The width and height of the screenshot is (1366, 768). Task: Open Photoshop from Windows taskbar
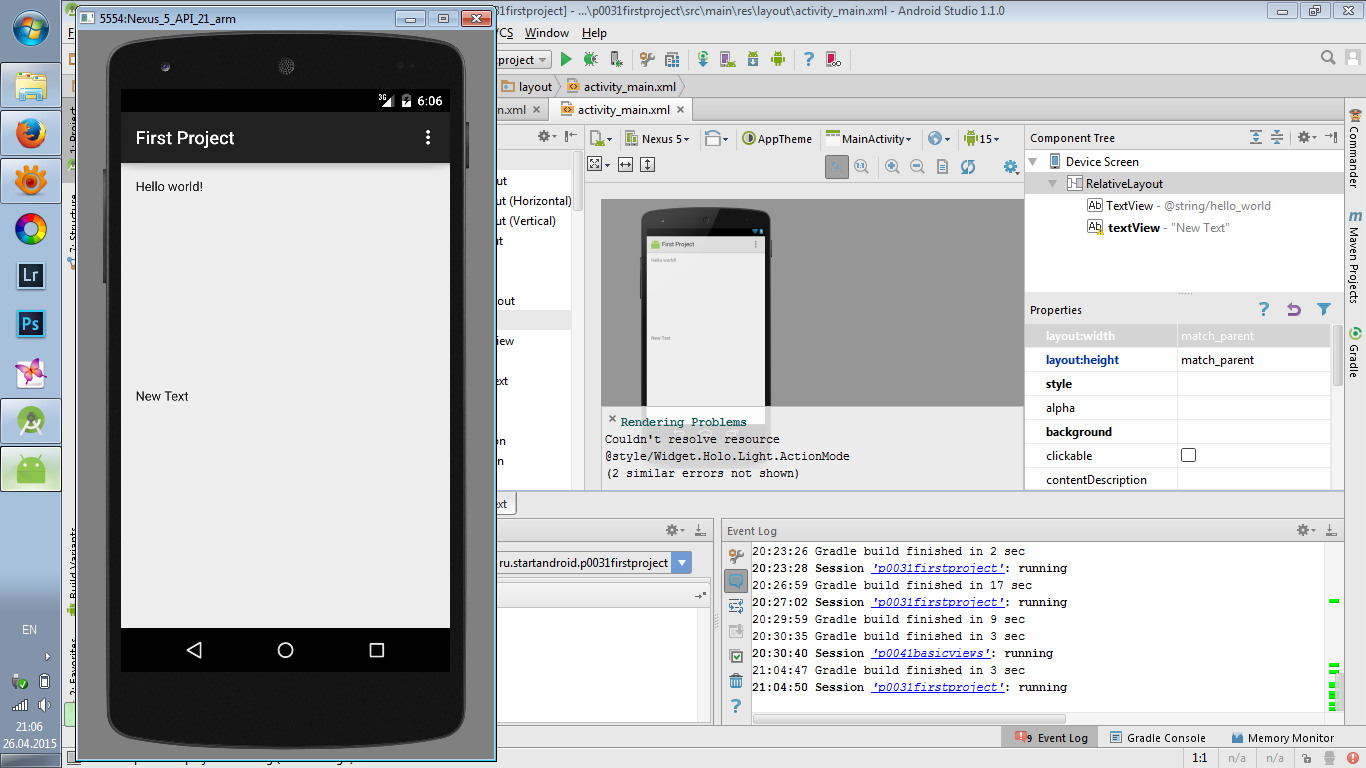pos(31,324)
